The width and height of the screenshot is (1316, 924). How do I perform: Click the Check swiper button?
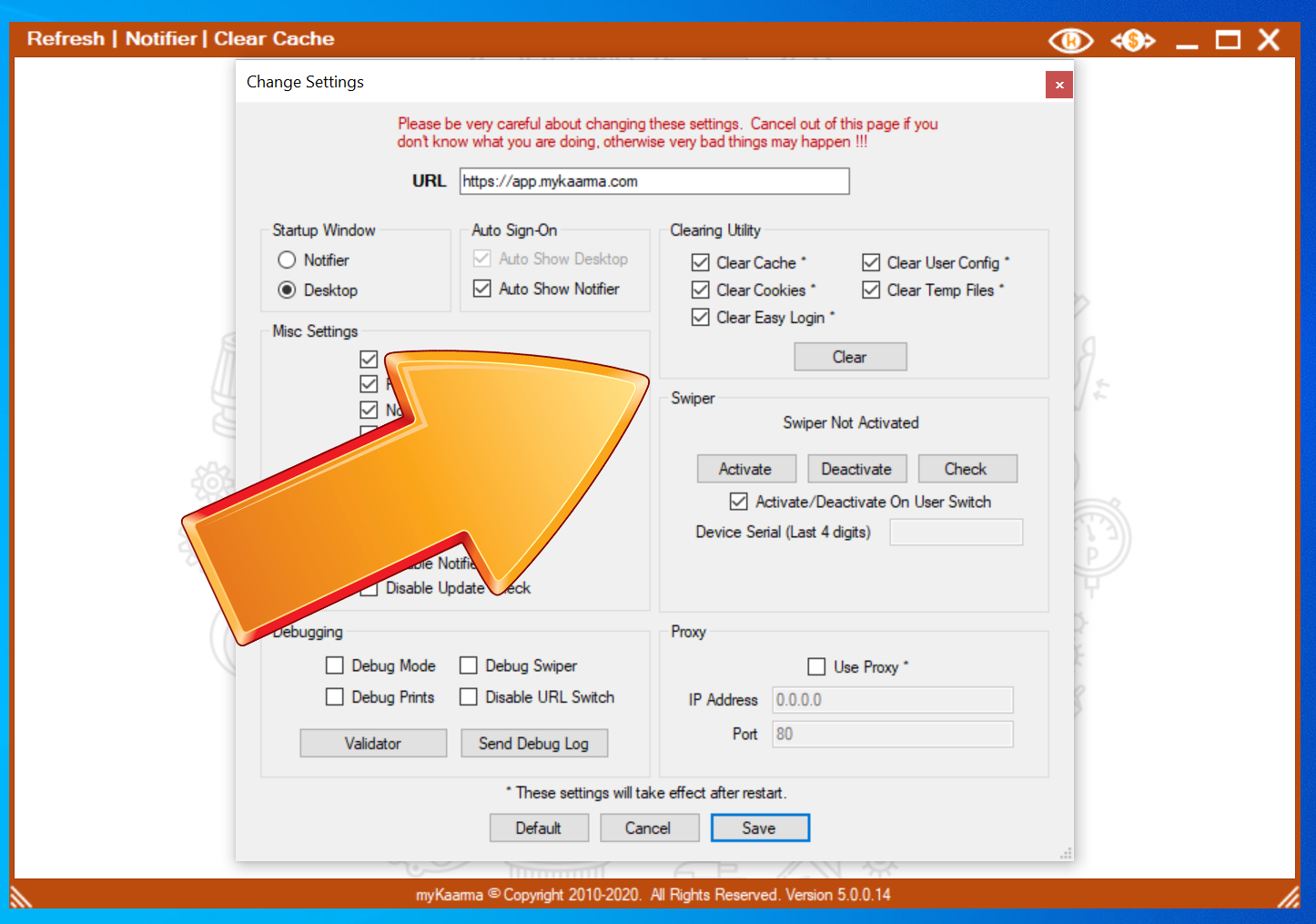(x=967, y=469)
